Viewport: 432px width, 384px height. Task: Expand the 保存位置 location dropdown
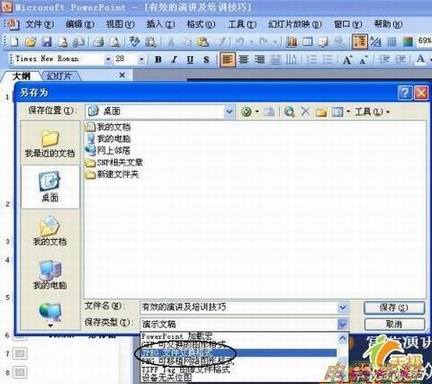coord(229,111)
